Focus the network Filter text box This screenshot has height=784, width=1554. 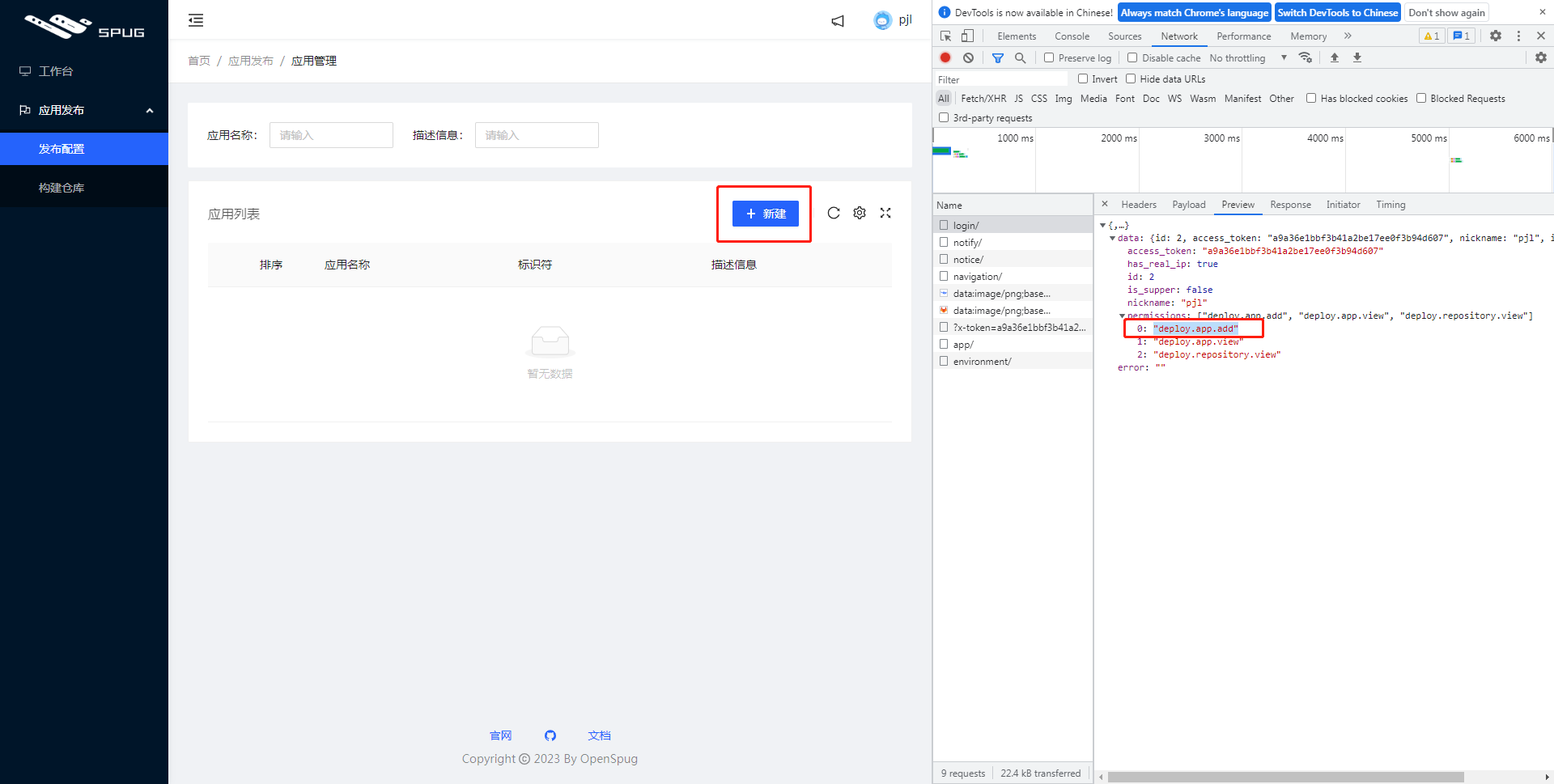pos(1001,79)
